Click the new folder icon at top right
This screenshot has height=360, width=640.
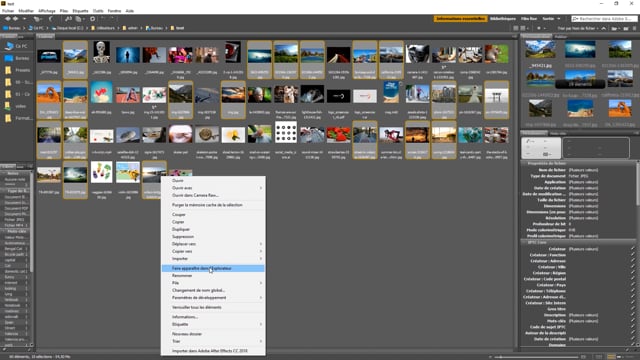click(626, 28)
